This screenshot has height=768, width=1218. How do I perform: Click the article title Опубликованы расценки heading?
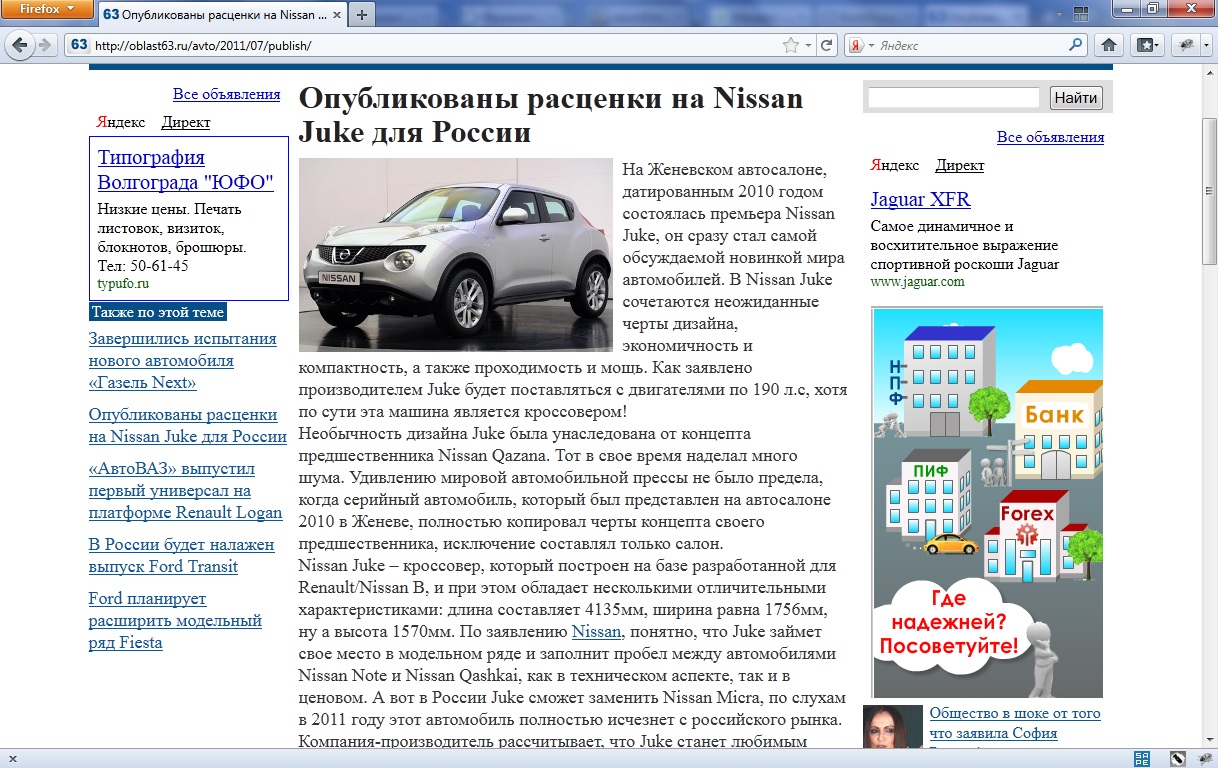(551, 116)
